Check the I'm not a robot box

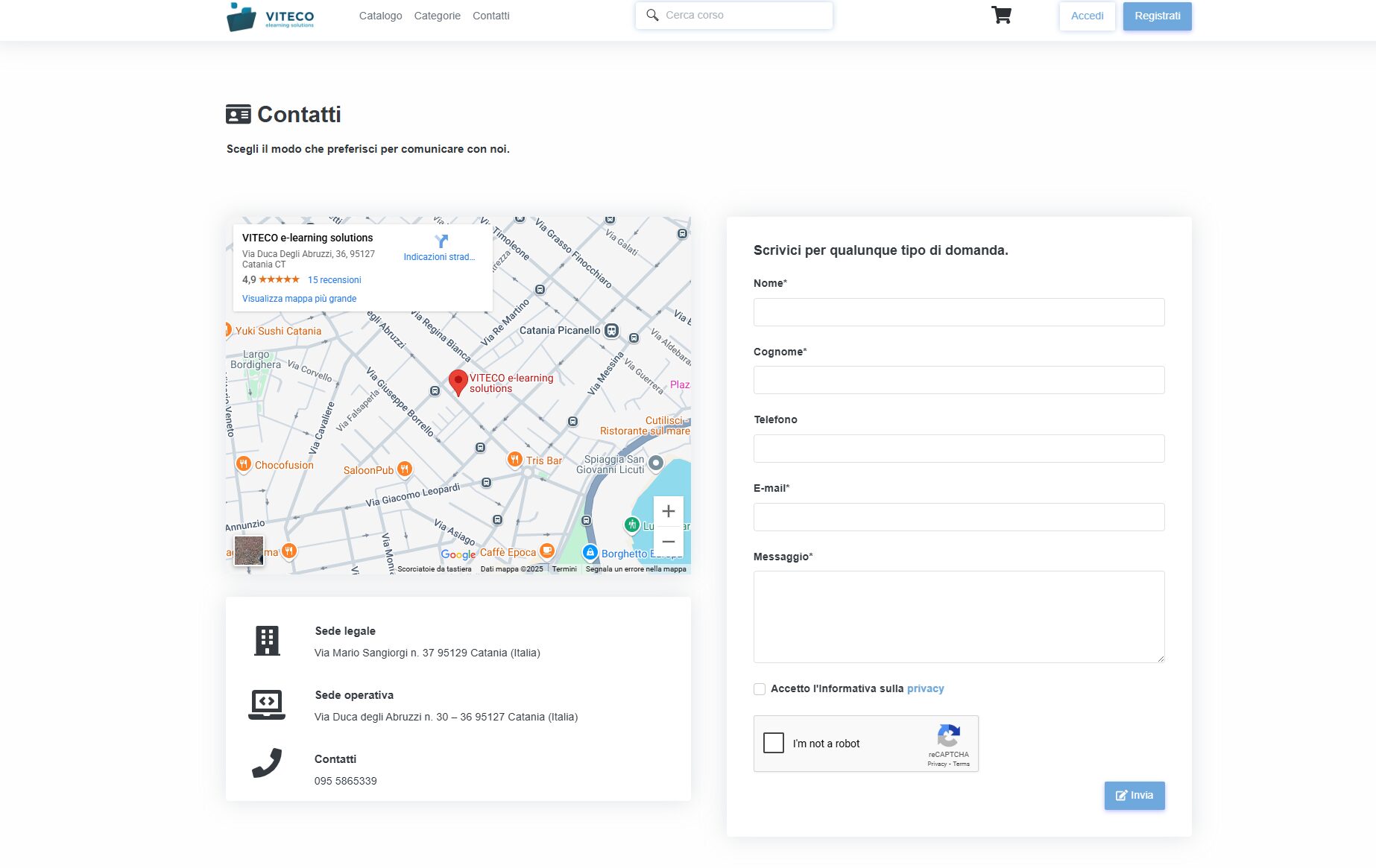pyautogui.click(x=774, y=743)
